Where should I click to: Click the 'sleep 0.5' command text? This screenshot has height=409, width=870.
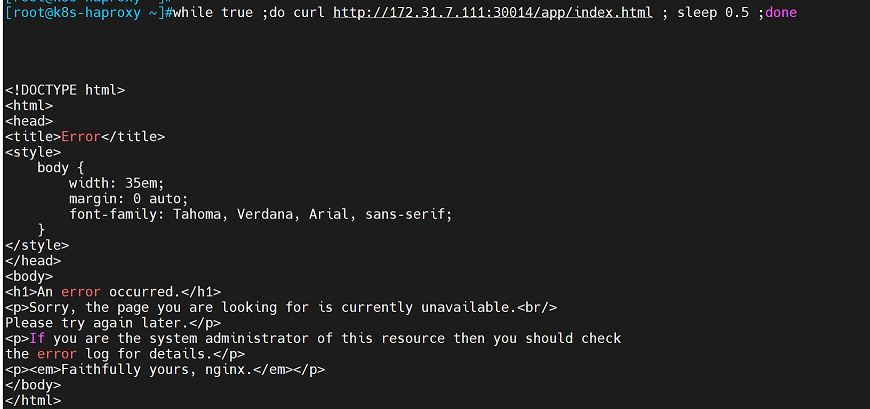pos(713,12)
